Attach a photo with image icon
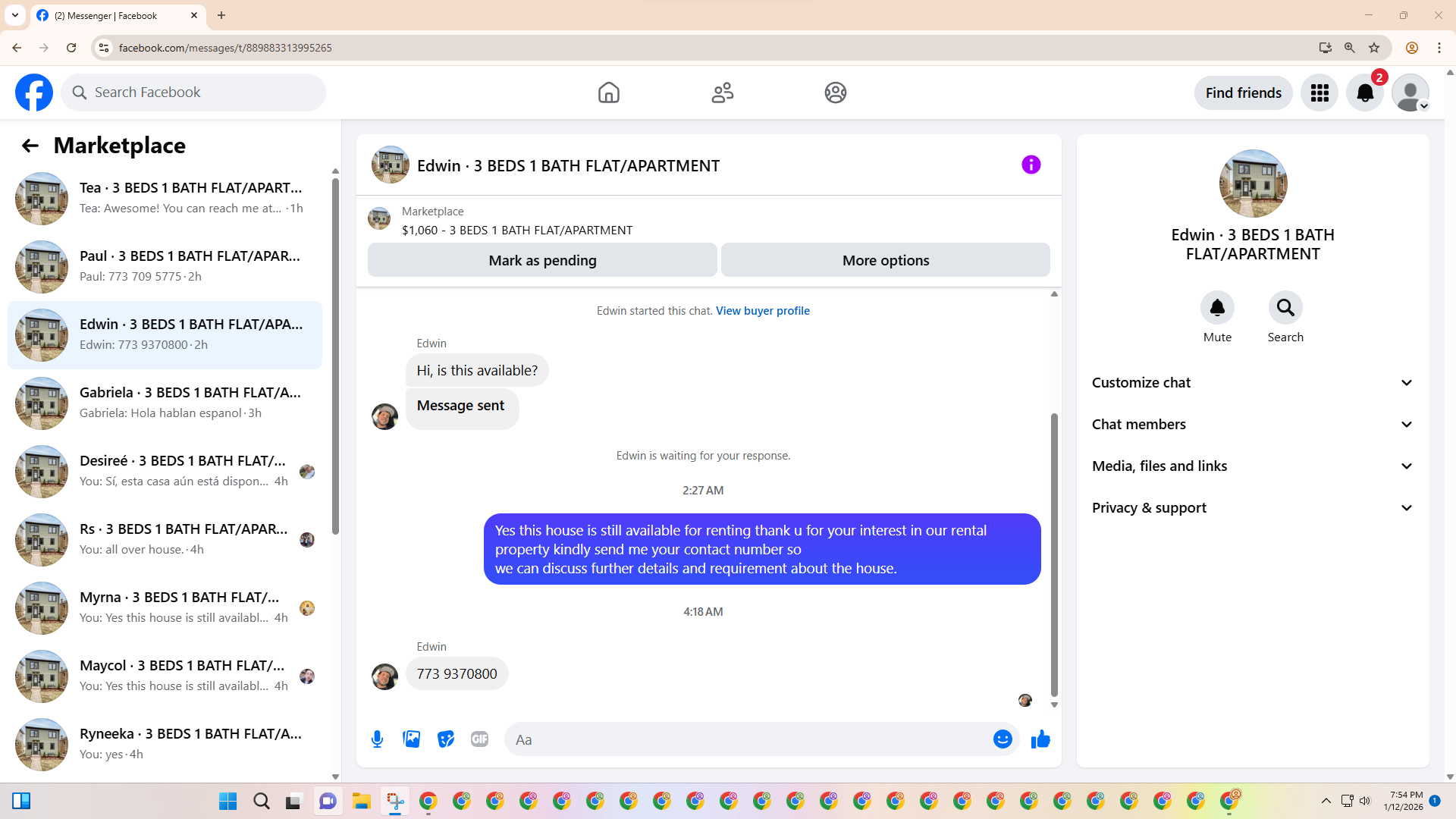The height and width of the screenshot is (819, 1456). tap(411, 739)
